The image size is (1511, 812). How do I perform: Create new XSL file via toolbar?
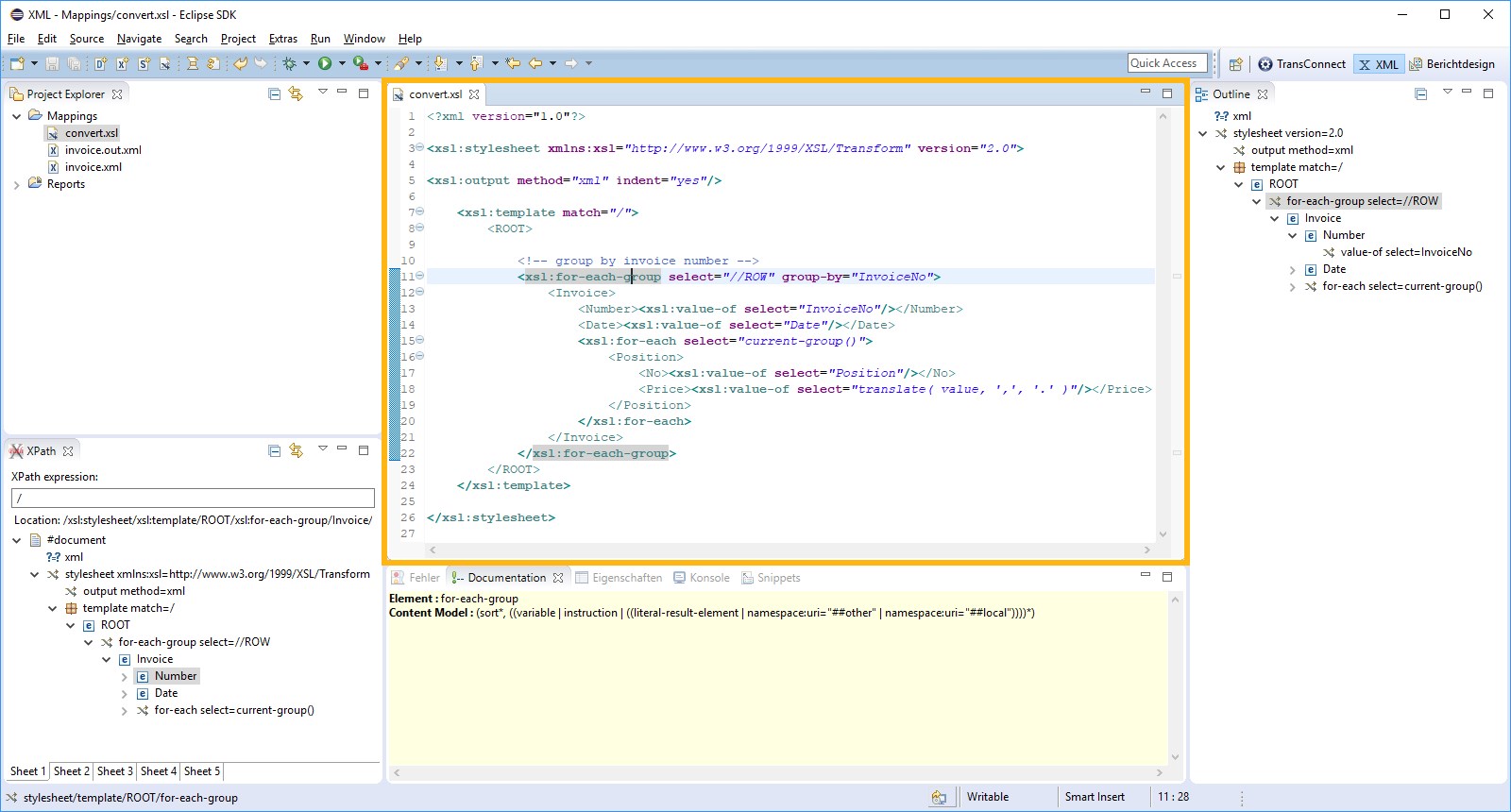tap(165, 63)
